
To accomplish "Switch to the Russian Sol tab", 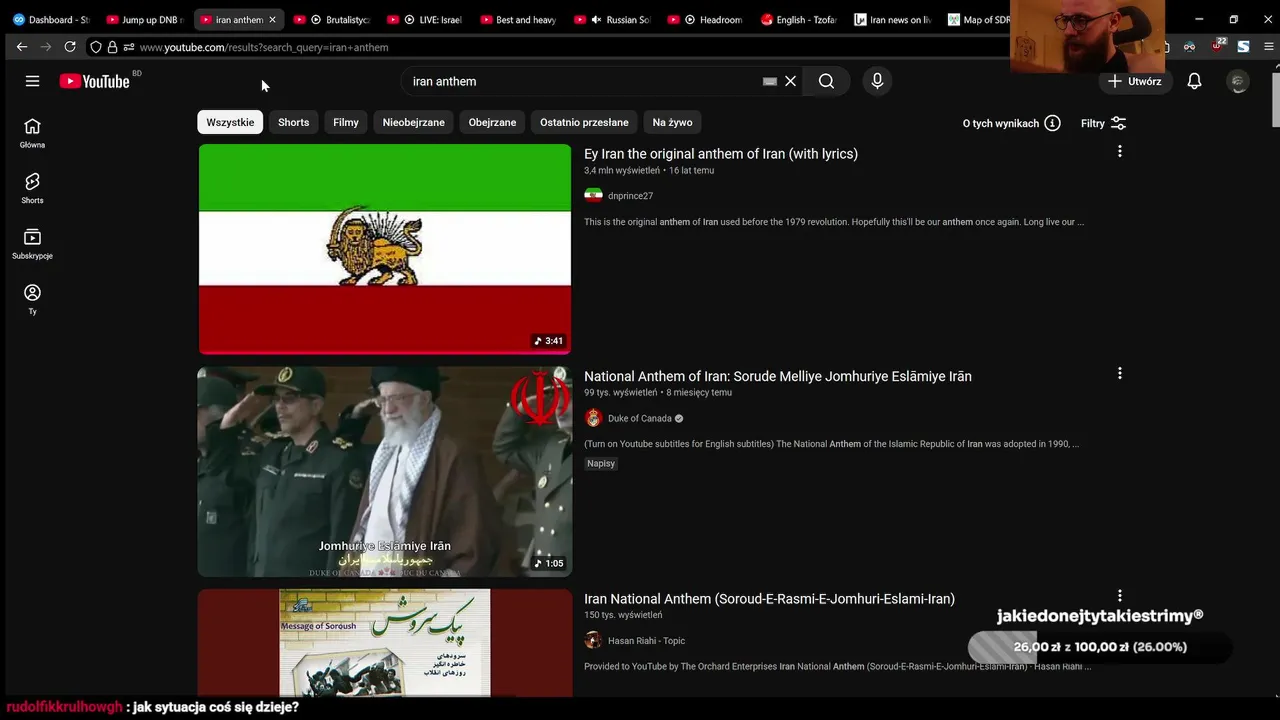I will (x=613, y=20).
